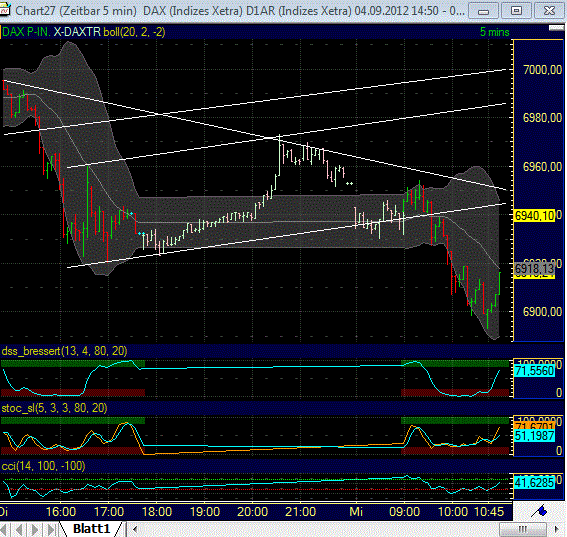Click the 10:45 time axis label
This screenshot has height=537, width=567.
pyautogui.click(x=489, y=512)
